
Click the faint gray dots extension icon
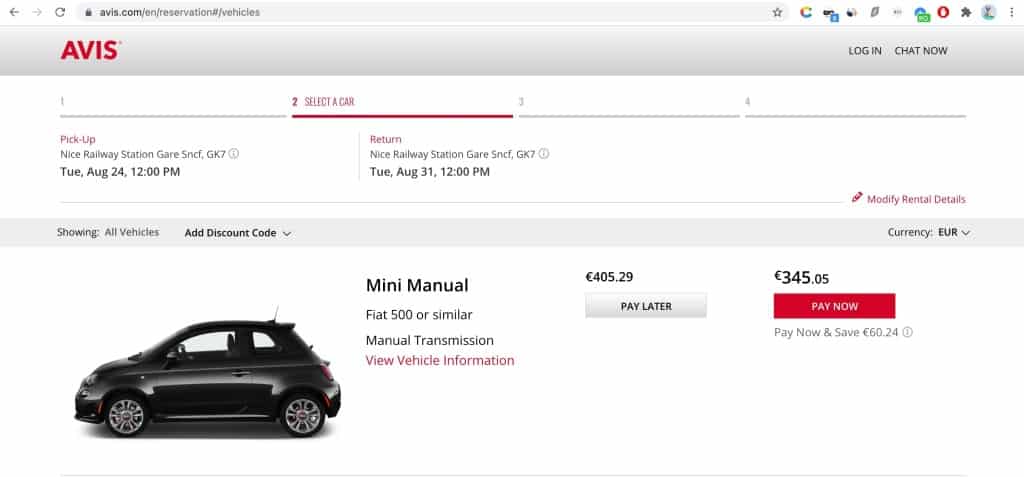[x=897, y=12]
